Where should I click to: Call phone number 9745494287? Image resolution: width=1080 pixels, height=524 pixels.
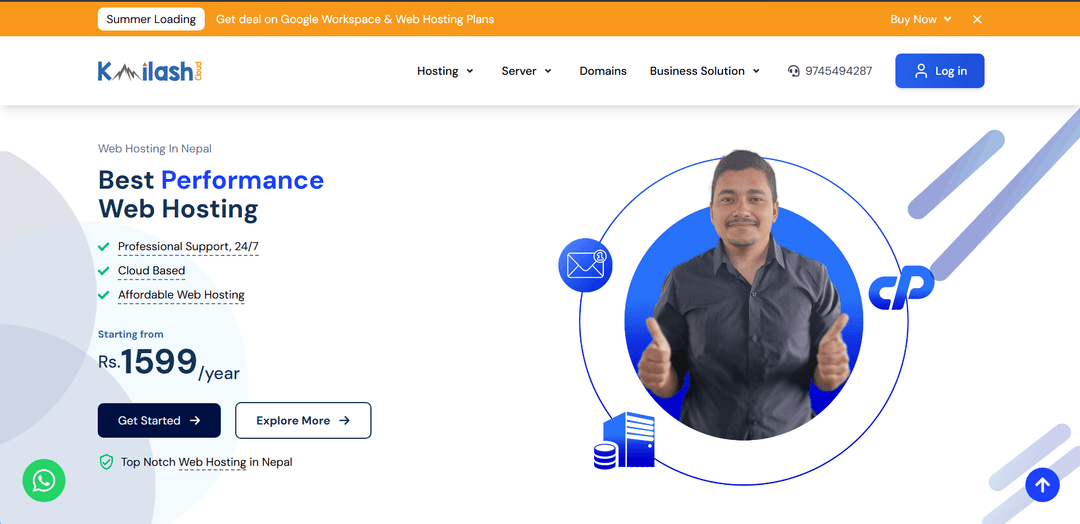pos(838,71)
